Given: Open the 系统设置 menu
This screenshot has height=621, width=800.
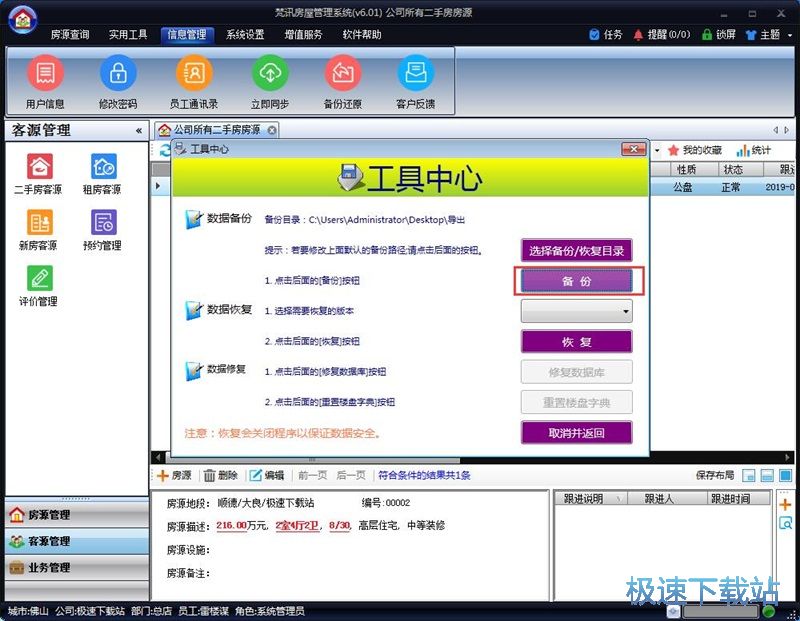Looking at the screenshot, I should tap(245, 35).
